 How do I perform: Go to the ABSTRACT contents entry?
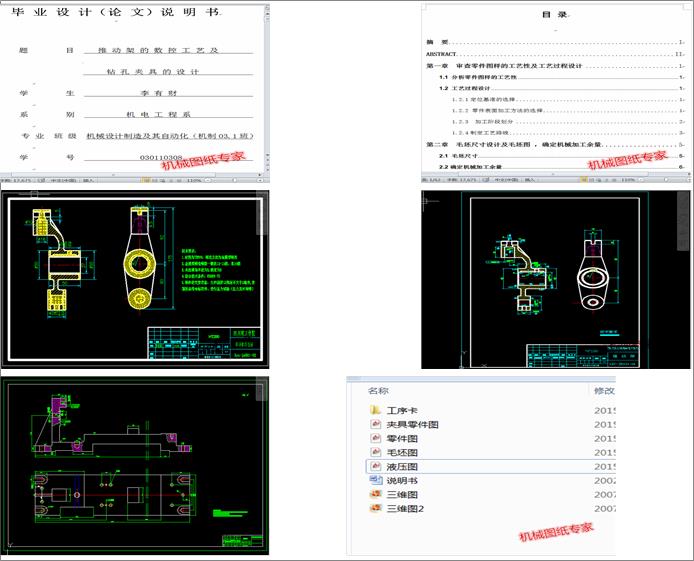click(555, 54)
